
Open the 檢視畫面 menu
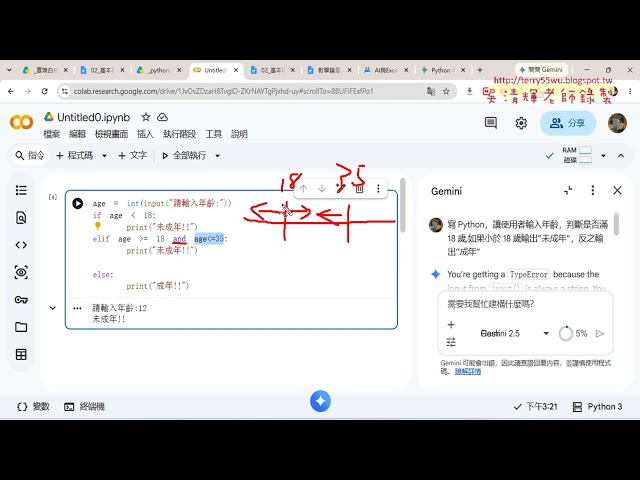click(111, 134)
